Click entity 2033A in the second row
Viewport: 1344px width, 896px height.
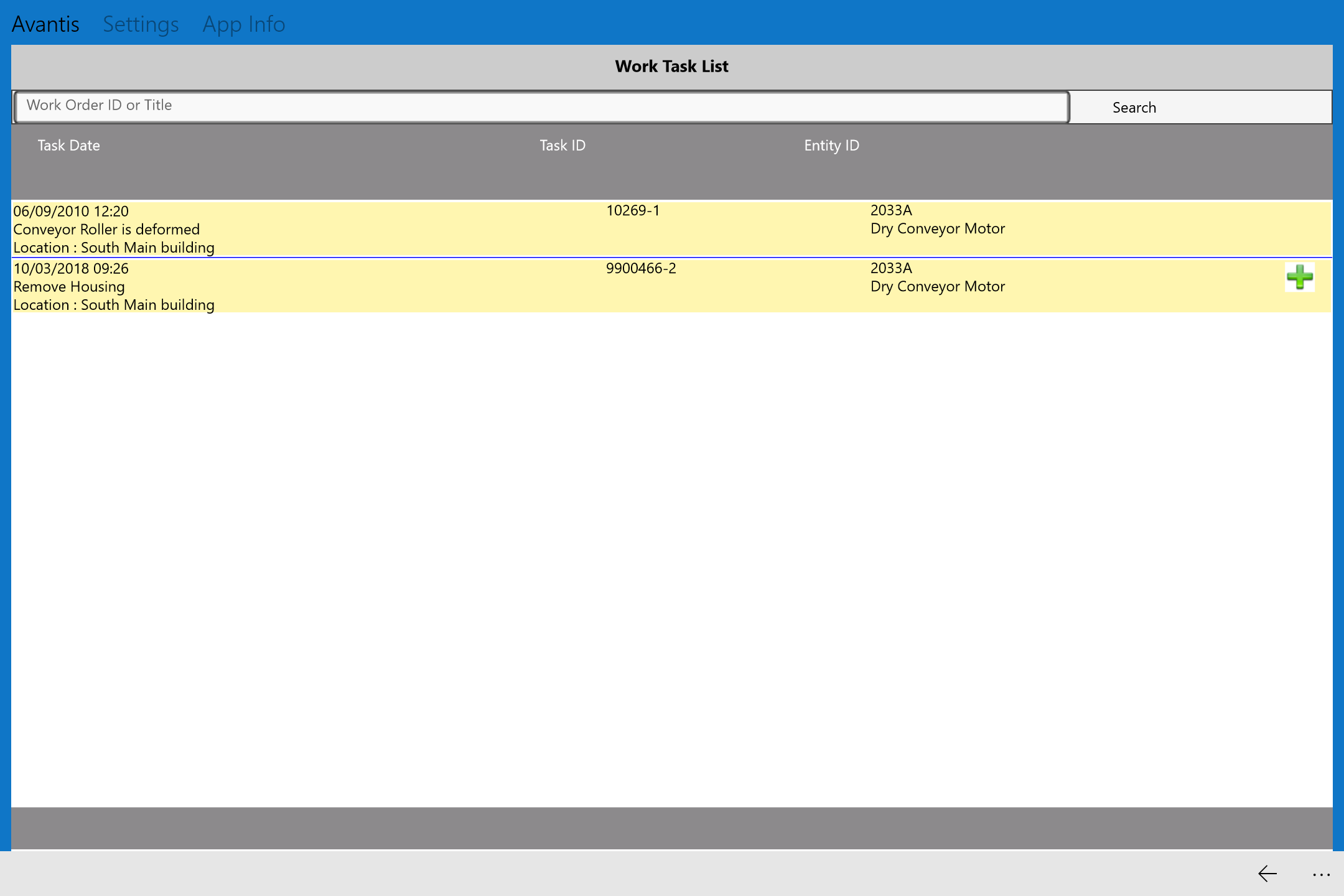click(891, 268)
